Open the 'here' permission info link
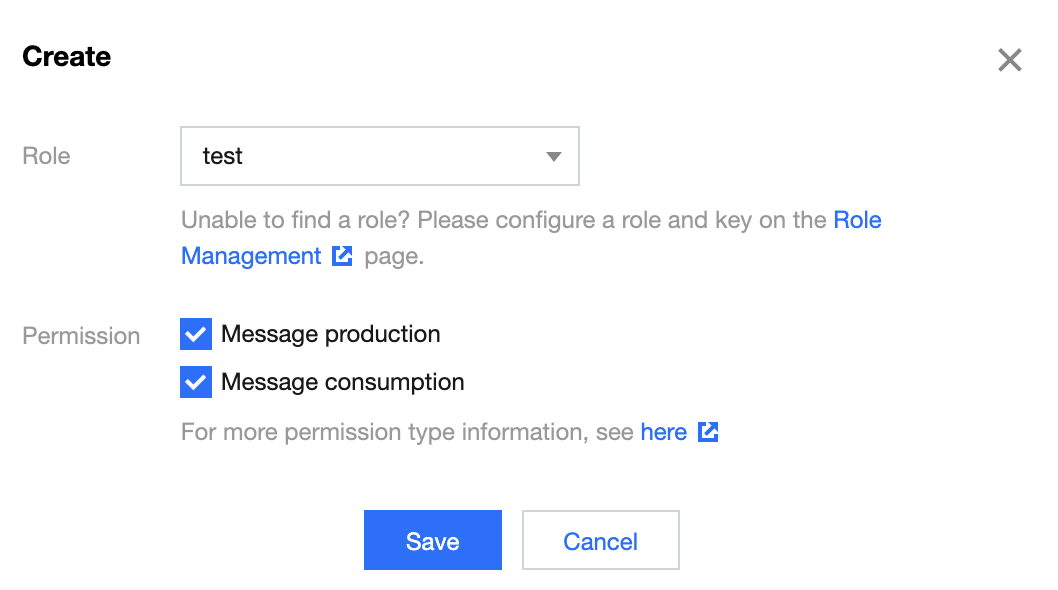Image resolution: width=1058 pixels, height=590 pixels. coord(664,432)
